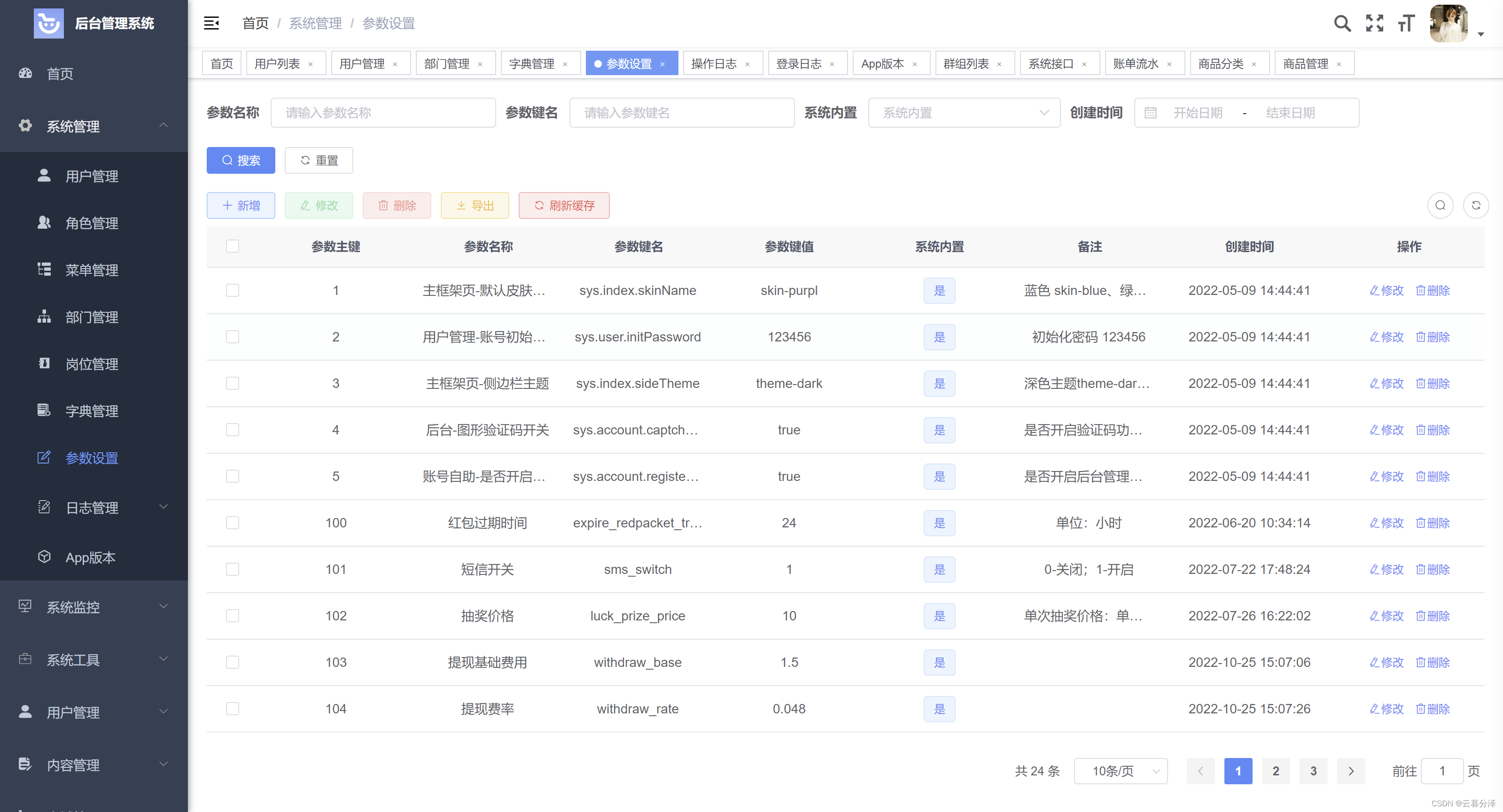Tick the checkbox for row 红包过期时间
Image resolution: width=1503 pixels, height=812 pixels.
pyautogui.click(x=232, y=523)
